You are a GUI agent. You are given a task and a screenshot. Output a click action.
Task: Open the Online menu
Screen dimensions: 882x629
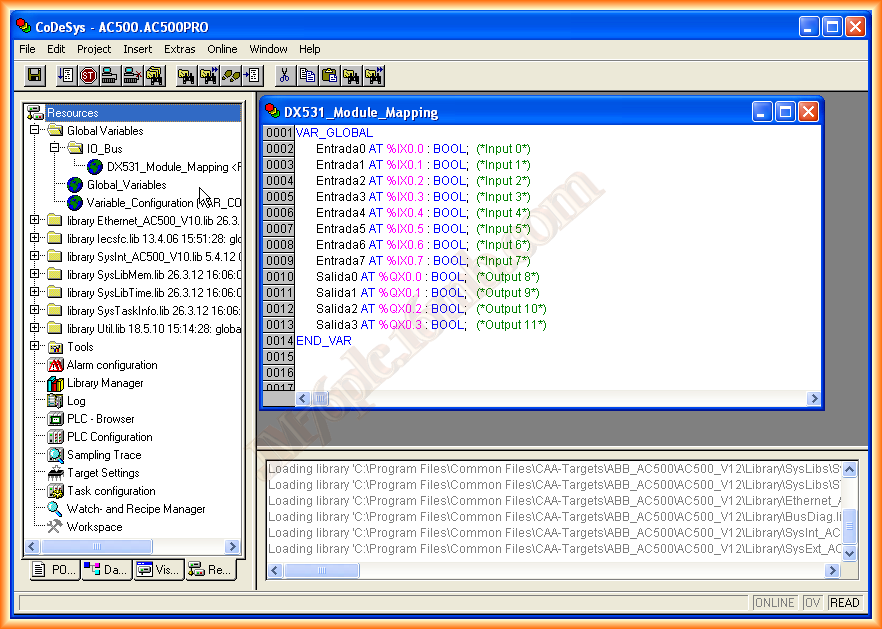(222, 49)
